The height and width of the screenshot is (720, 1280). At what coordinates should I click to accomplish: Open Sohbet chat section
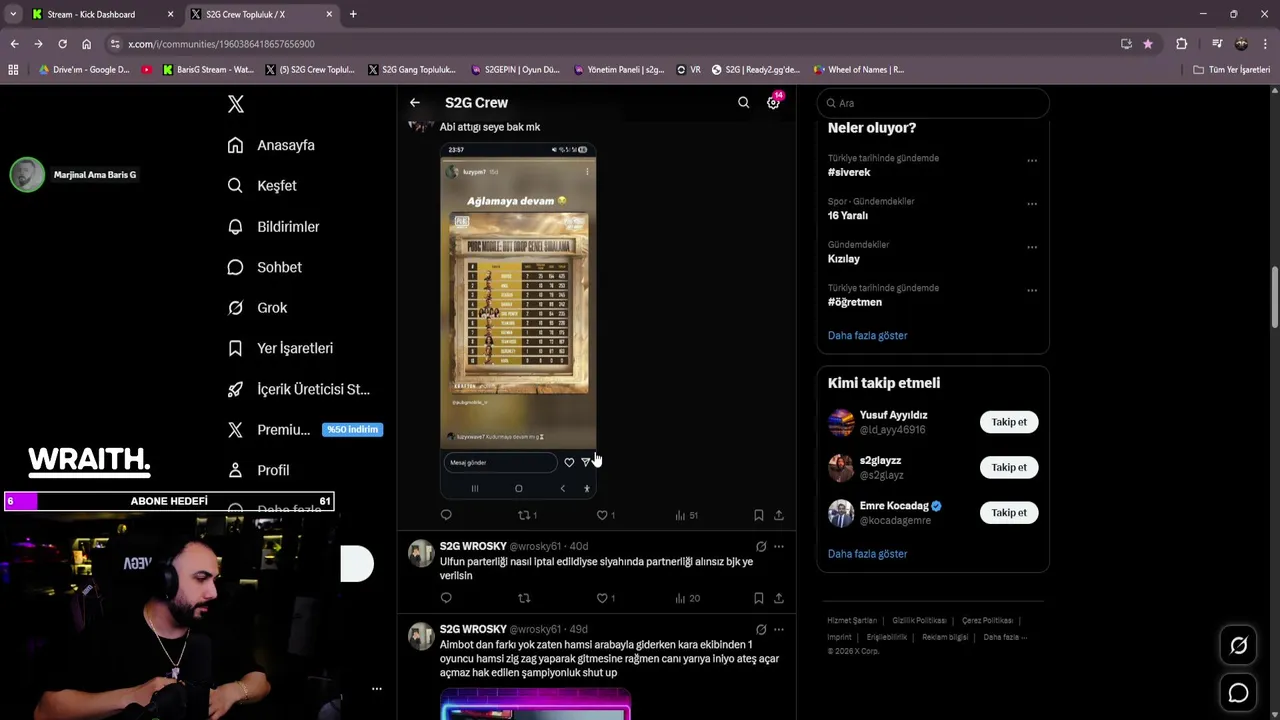tap(264, 267)
